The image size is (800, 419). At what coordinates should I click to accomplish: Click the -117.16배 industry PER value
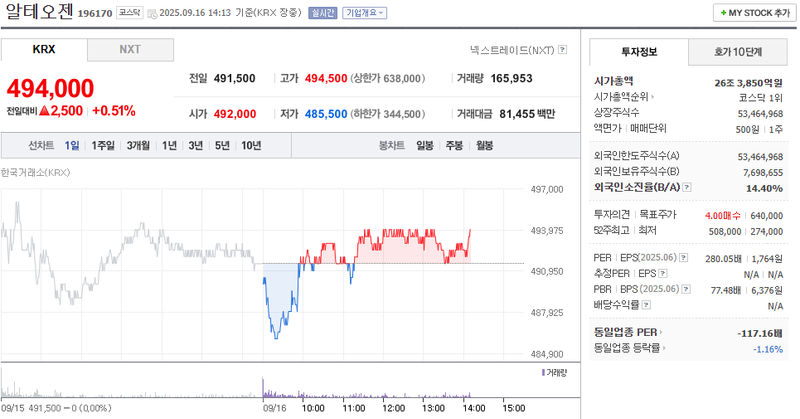pos(760,333)
